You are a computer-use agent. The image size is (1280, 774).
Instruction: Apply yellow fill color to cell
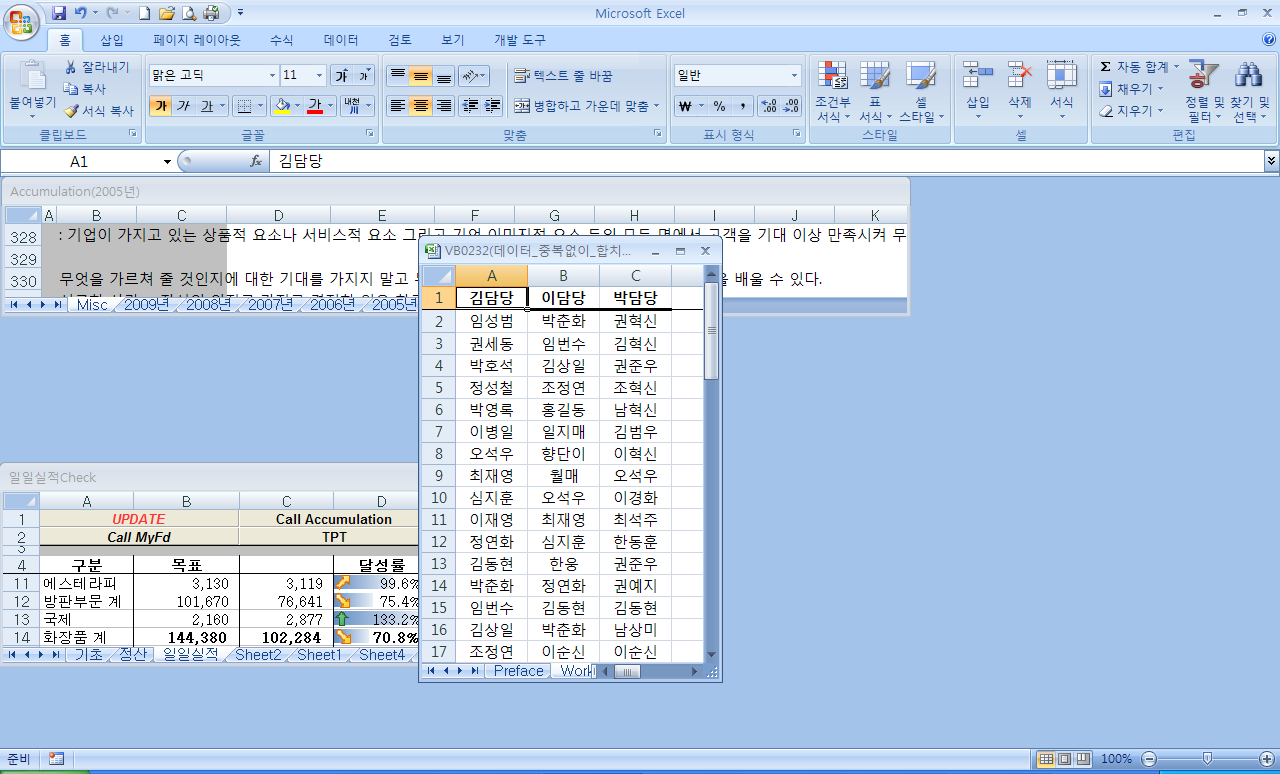click(281, 106)
